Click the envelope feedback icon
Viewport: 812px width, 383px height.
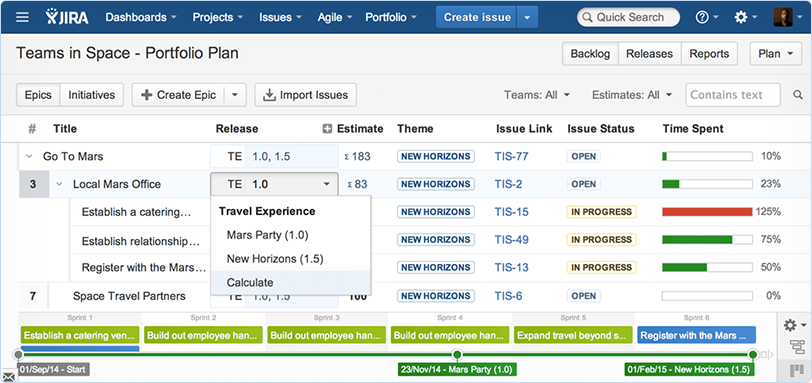click(x=8, y=376)
